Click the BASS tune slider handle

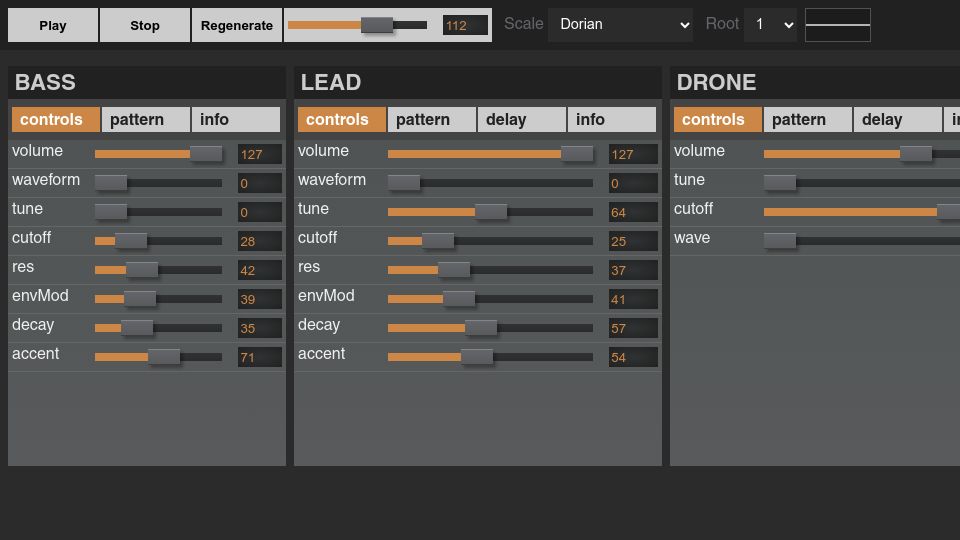(111, 212)
